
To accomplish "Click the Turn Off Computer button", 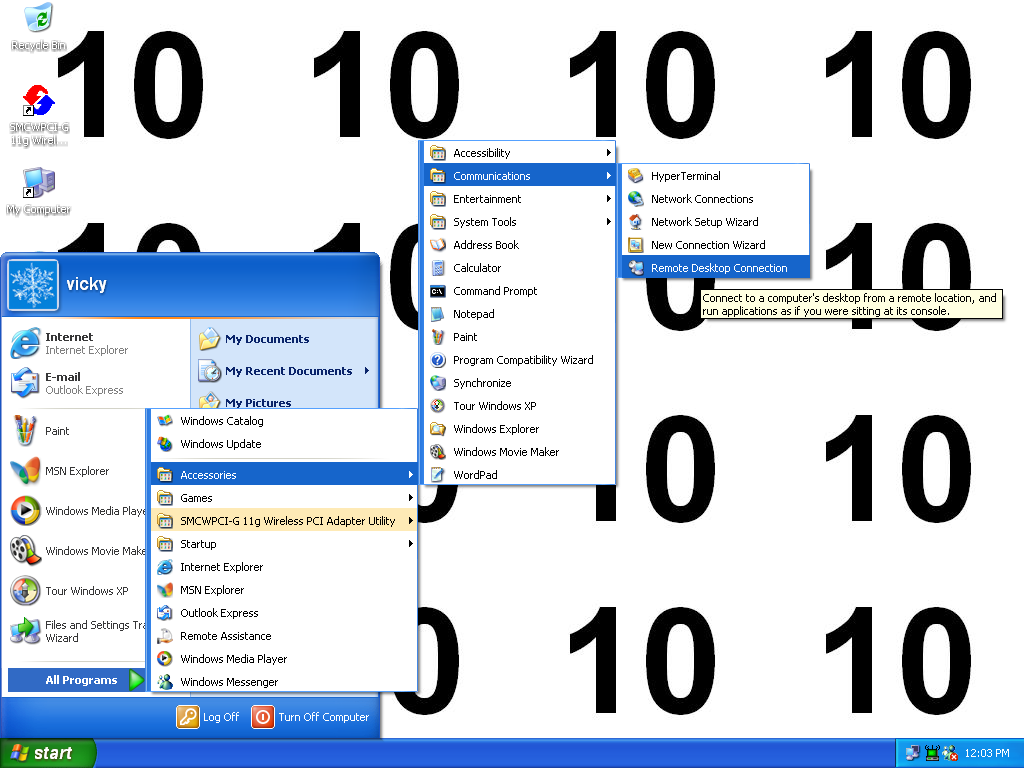I will 310,717.
